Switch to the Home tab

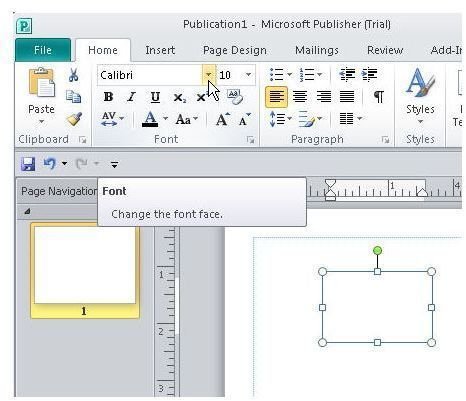click(x=103, y=50)
